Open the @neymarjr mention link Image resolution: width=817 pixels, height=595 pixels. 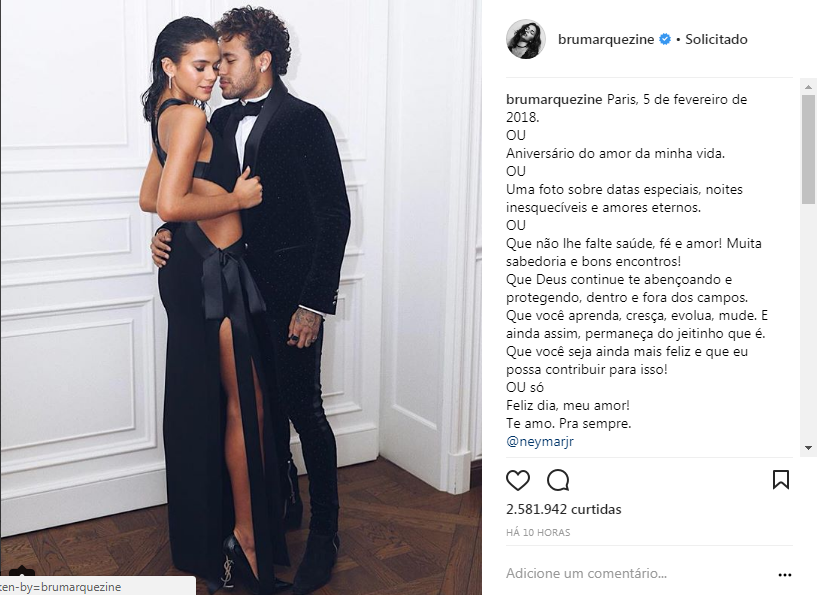click(540, 441)
